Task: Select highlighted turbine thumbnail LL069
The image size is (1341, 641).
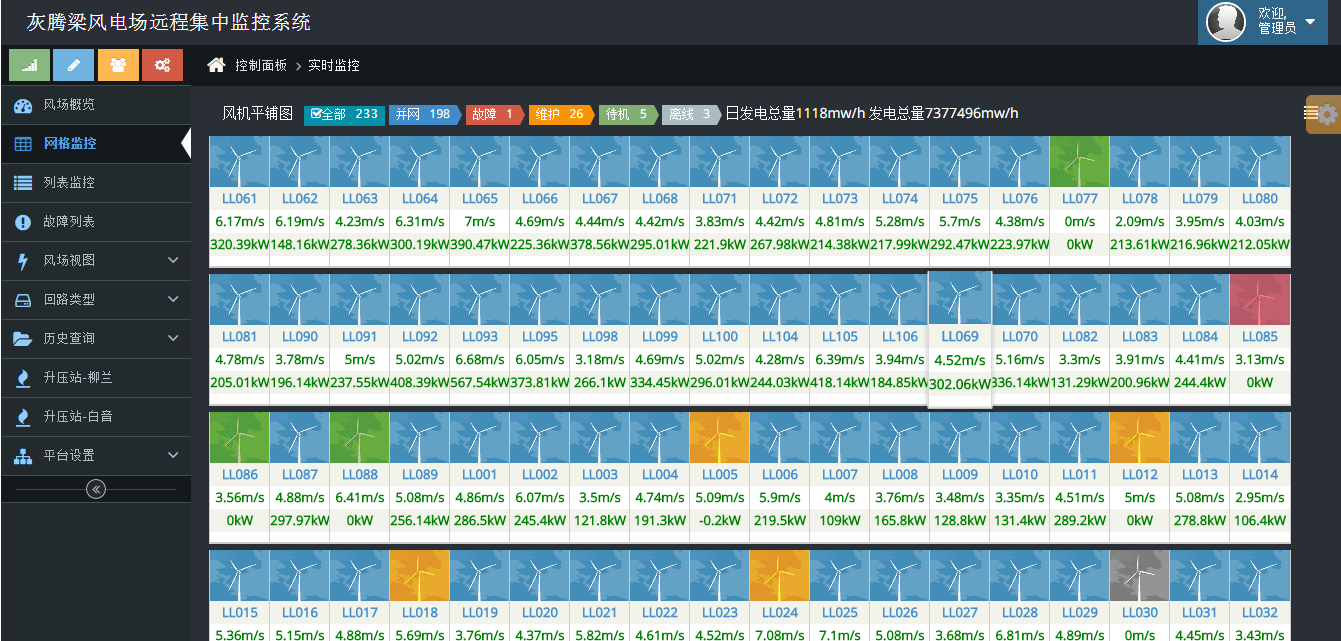Action: (x=960, y=298)
